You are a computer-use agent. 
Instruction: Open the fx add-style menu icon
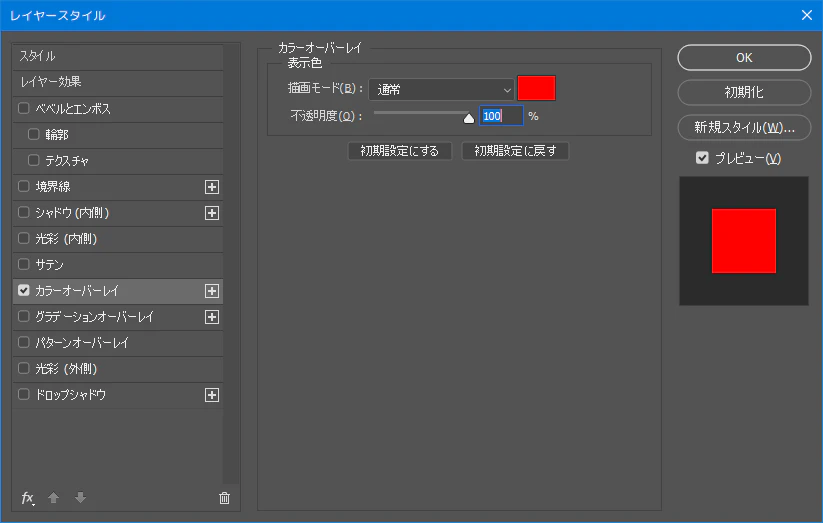point(28,498)
